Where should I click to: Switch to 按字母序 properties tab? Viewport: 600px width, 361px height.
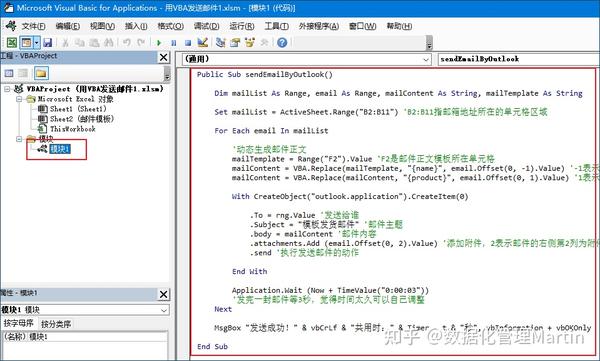point(18,323)
